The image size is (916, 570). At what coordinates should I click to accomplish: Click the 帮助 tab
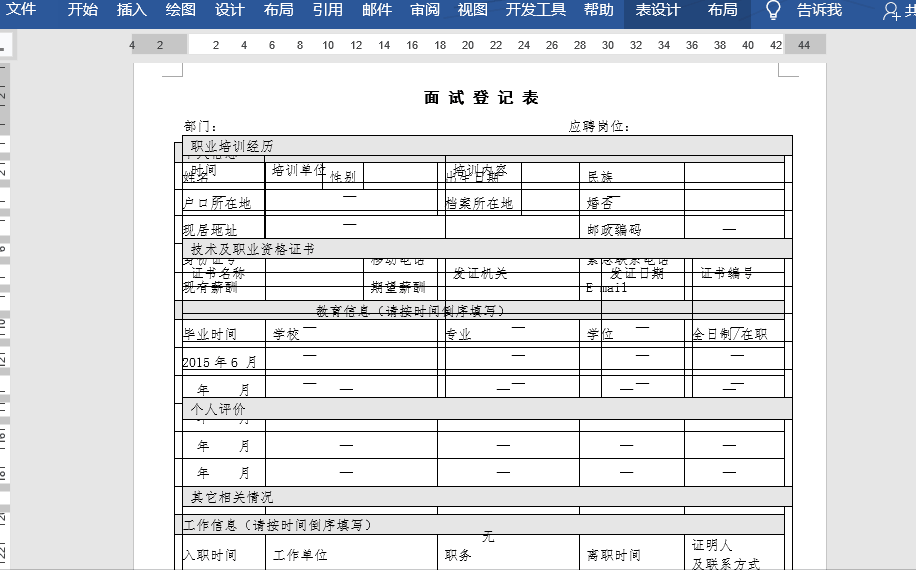pos(599,11)
